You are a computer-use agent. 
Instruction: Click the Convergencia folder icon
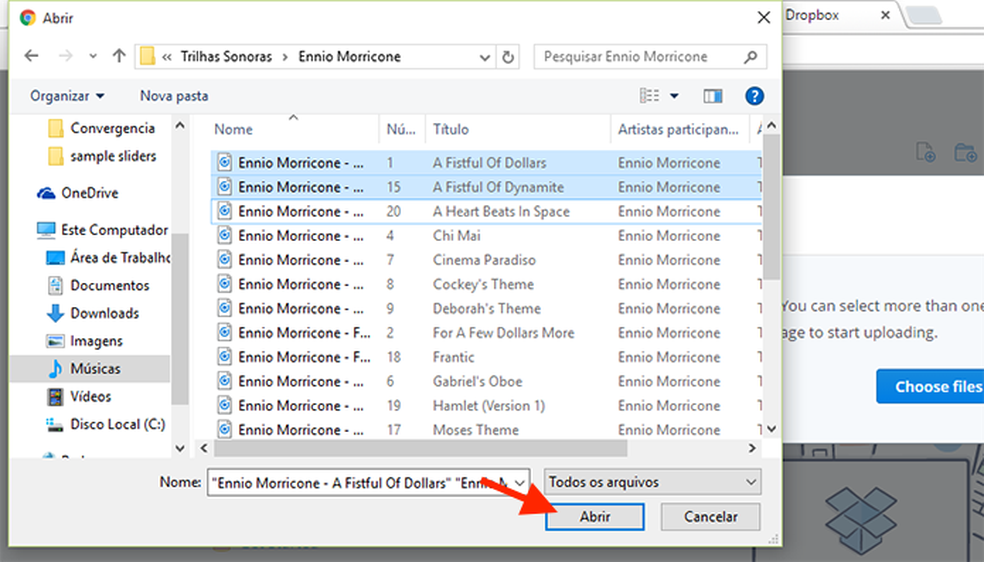[x=55, y=129]
